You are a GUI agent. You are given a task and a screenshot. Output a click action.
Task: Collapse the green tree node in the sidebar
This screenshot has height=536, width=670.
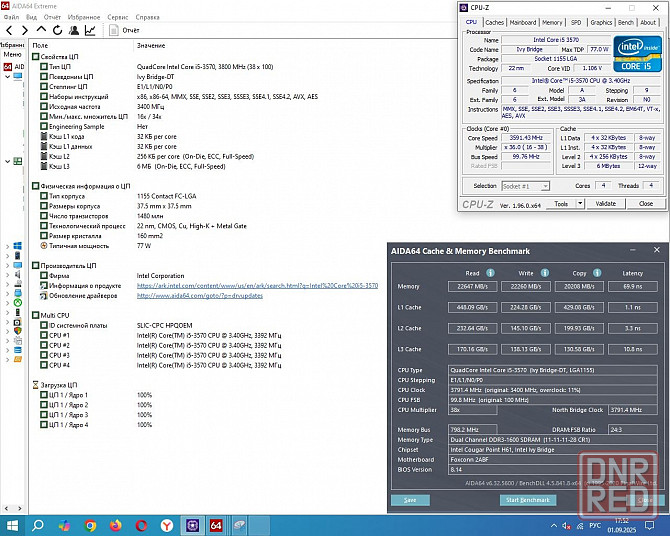point(6,161)
